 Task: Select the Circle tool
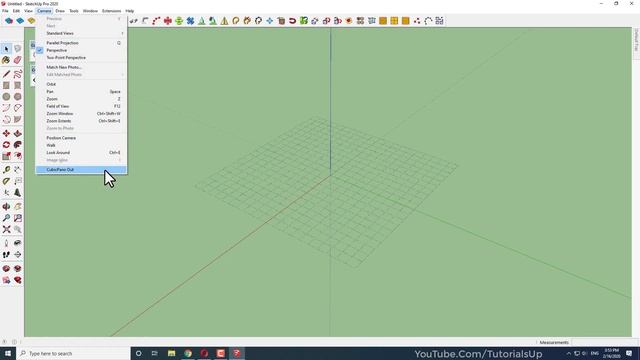coord(6,97)
